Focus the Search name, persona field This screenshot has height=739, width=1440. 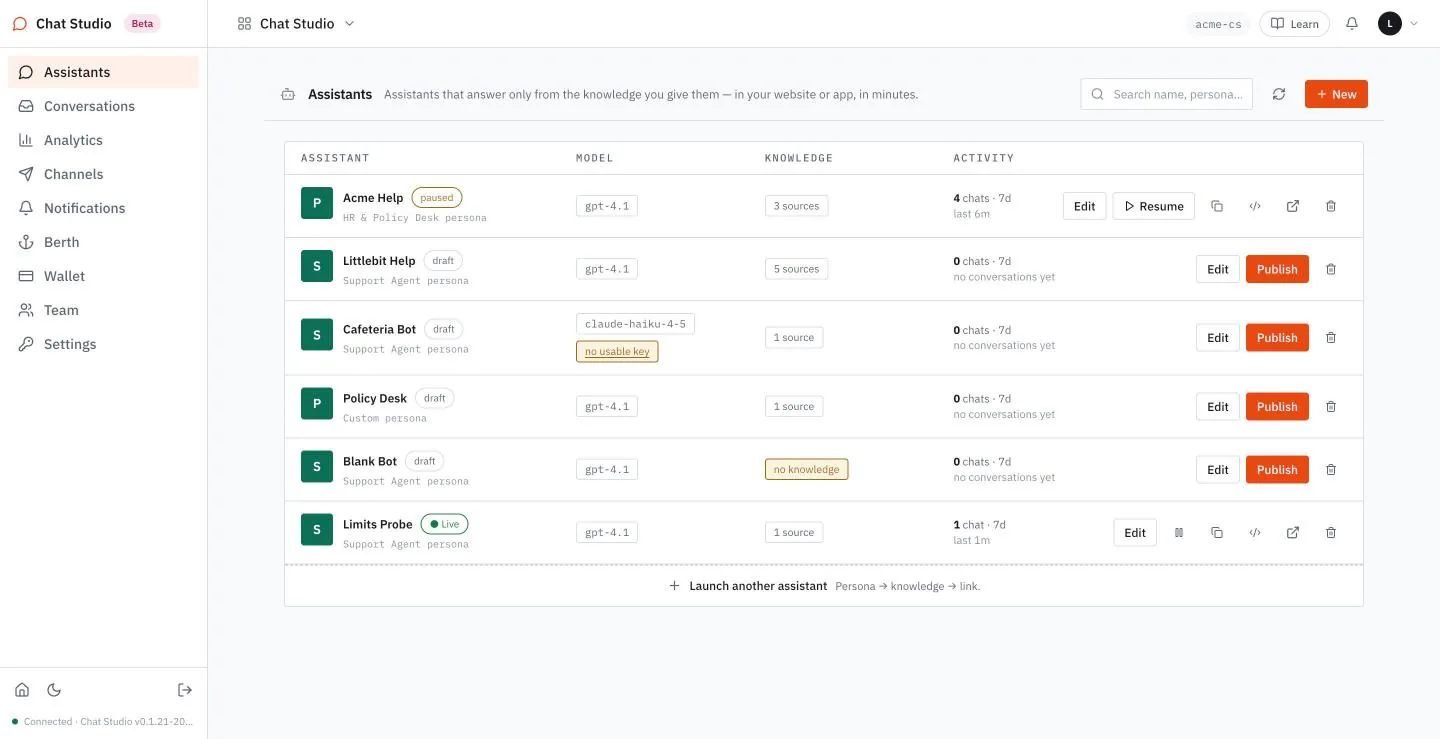tap(1167, 94)
